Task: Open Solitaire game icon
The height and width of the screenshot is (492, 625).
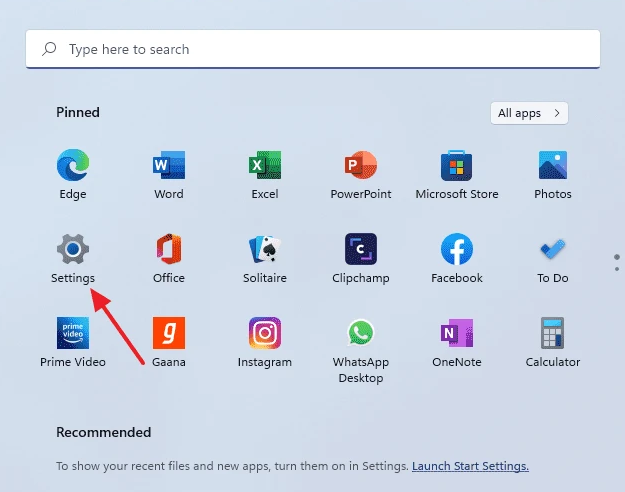Action: [x=264, y=249]
